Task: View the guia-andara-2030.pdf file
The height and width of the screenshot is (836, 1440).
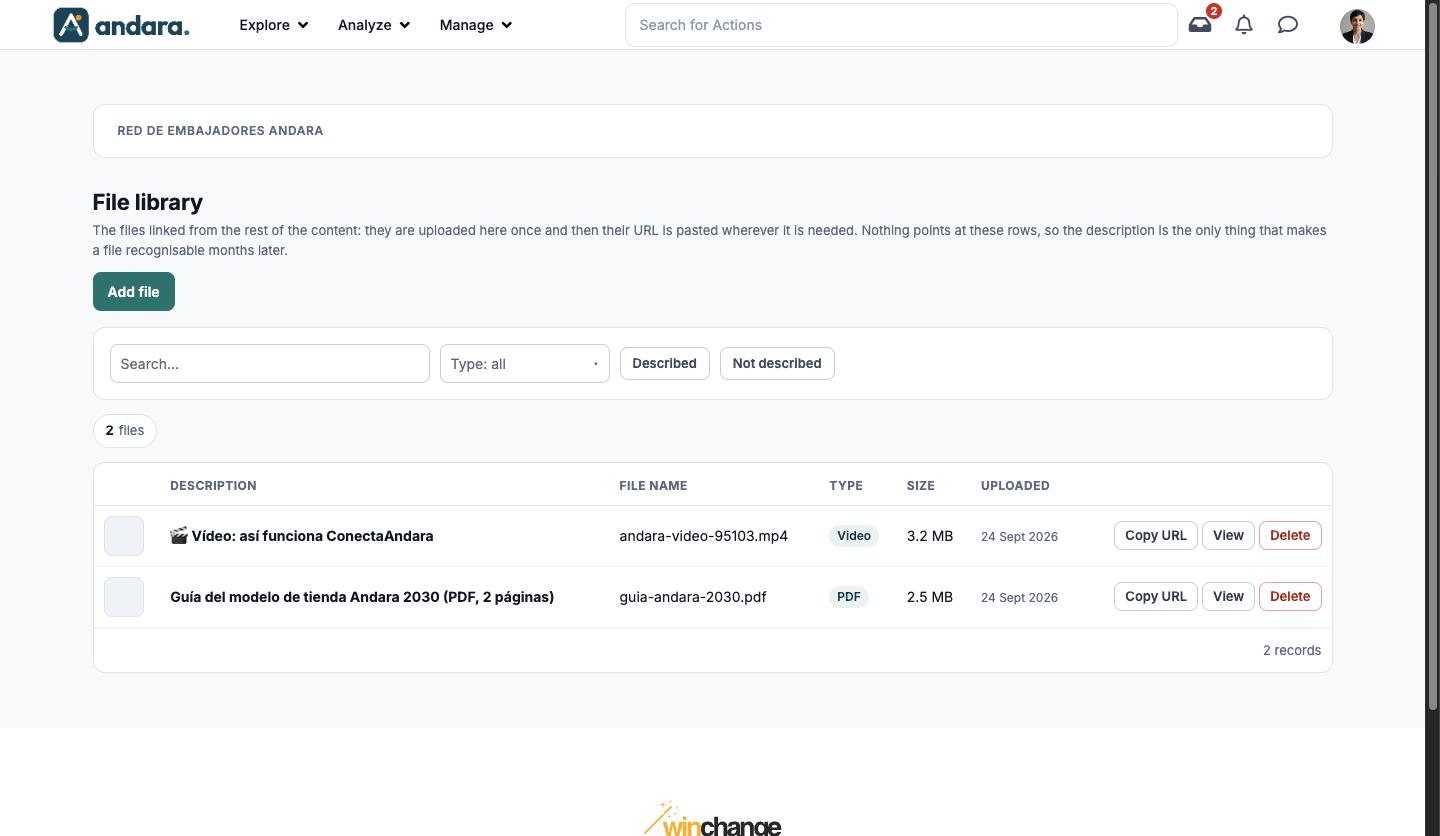Action: click(x=1228, y=596)
